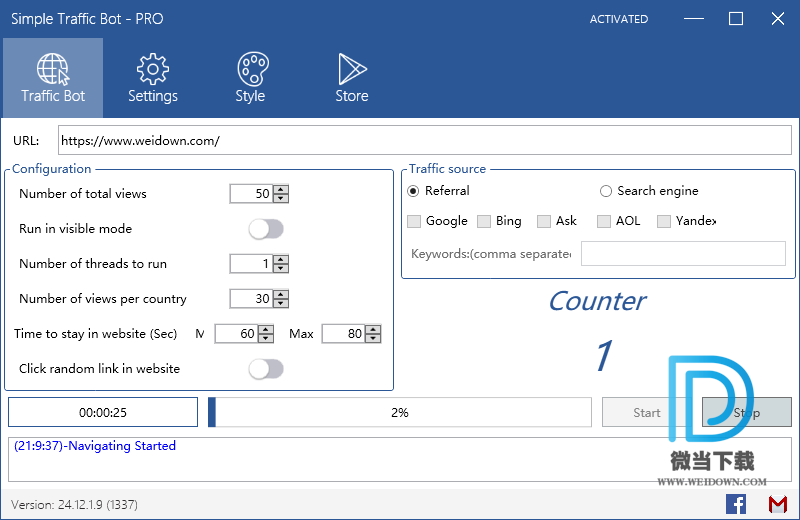Increase Number of total views

[x=281, y=189]
